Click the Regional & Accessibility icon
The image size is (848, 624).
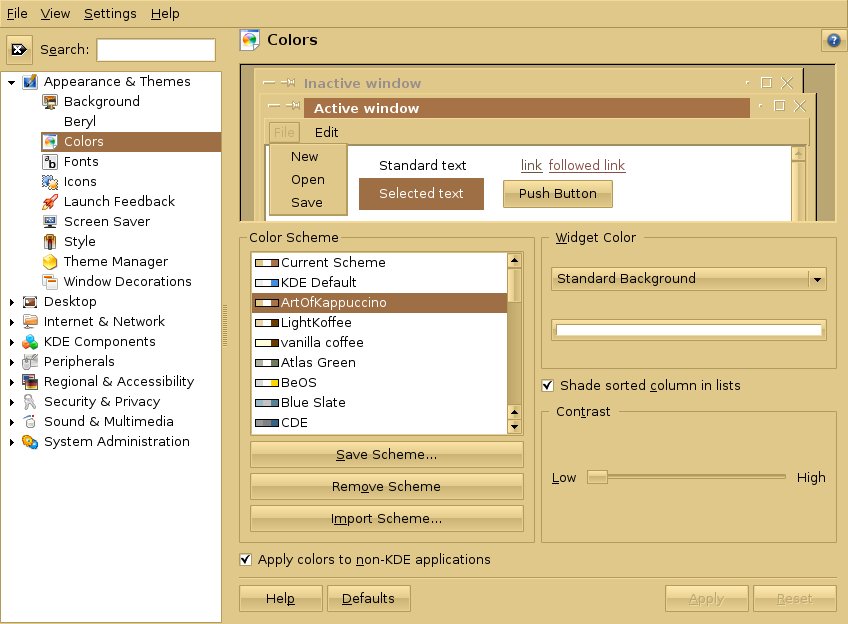[30, 382]
